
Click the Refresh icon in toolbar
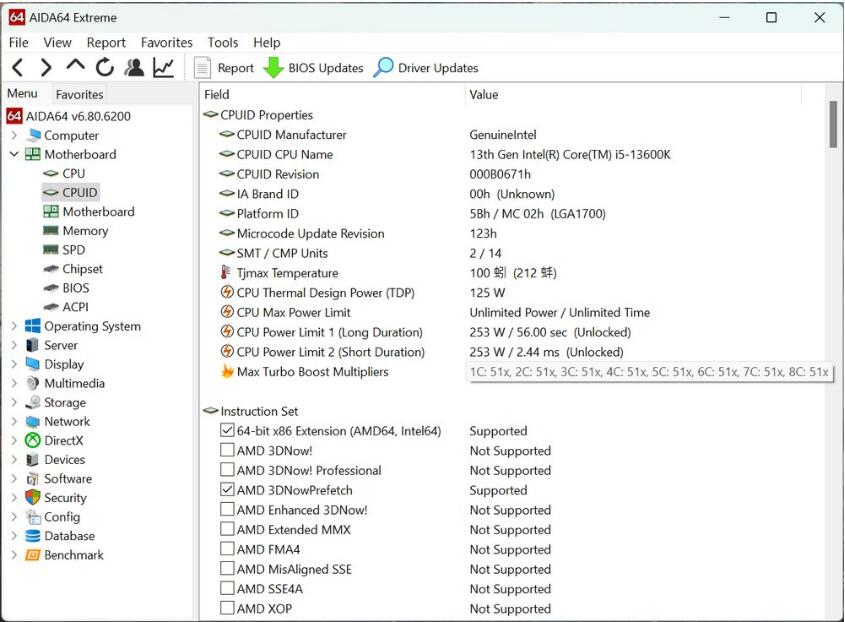point(105,67)
